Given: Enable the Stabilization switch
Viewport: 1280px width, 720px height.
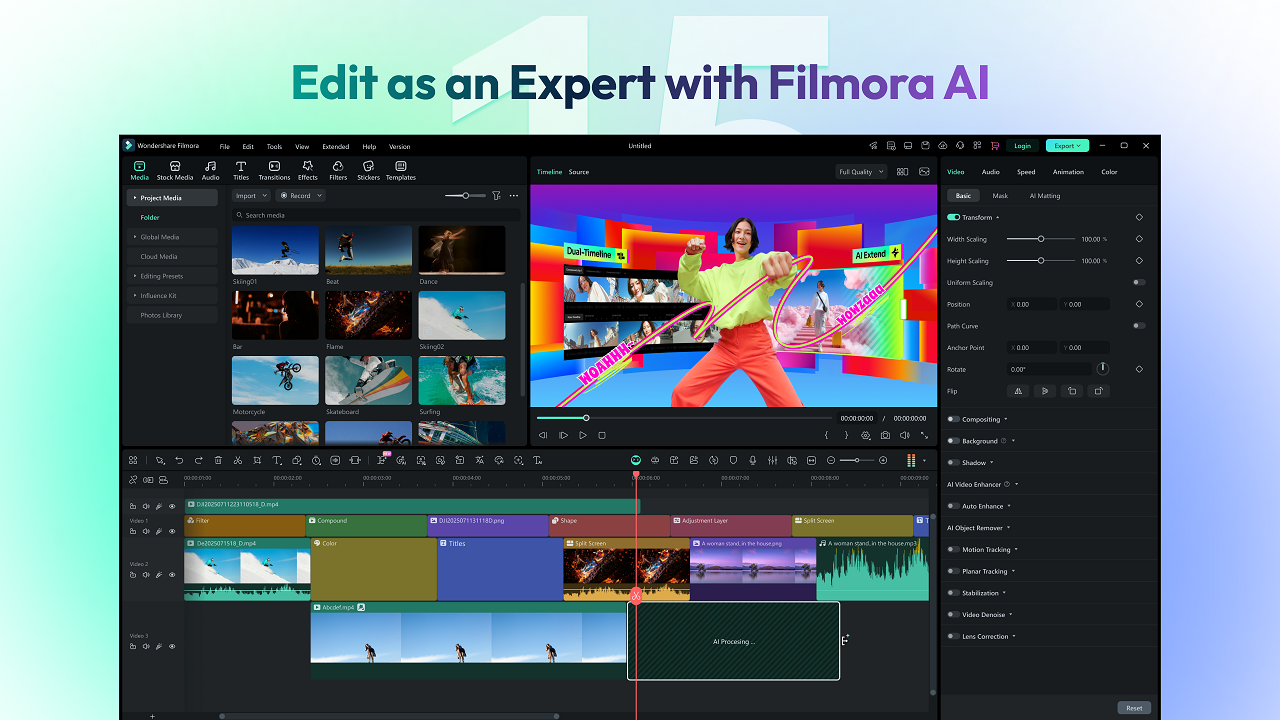Looking at the screenshot, I should tap(953, 593).
